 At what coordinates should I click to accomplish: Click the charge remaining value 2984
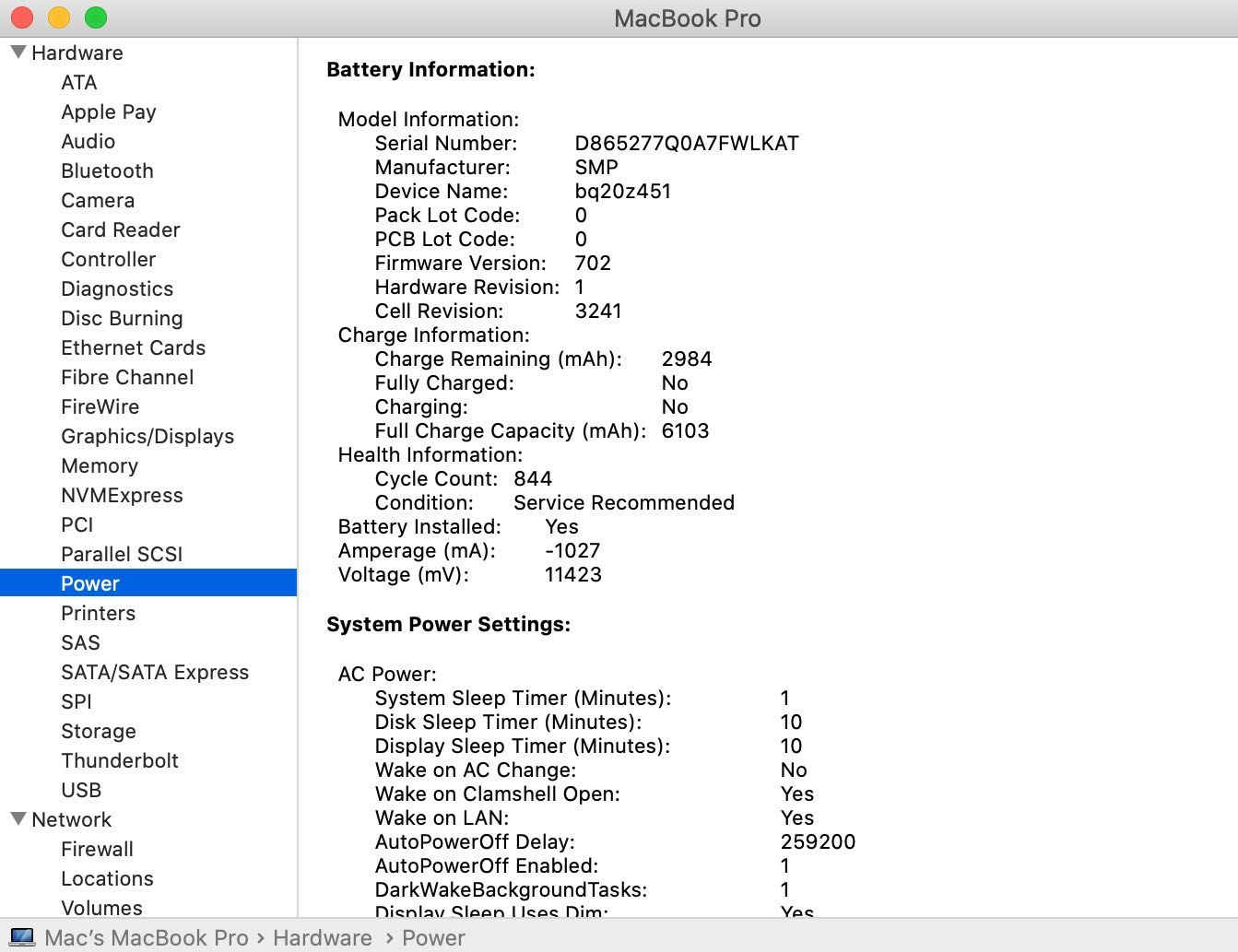pos(687,358)
